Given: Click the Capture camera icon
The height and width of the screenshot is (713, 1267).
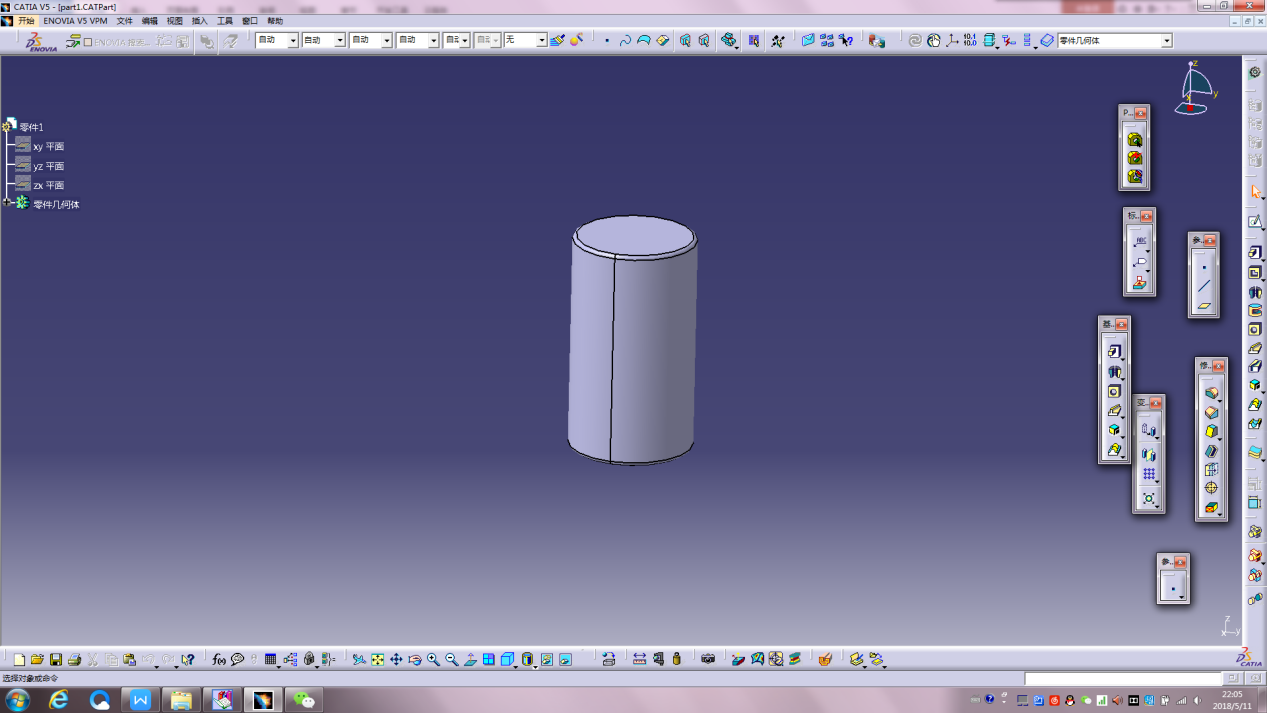Looking at the screenshot, I should (x=708, y=660).
